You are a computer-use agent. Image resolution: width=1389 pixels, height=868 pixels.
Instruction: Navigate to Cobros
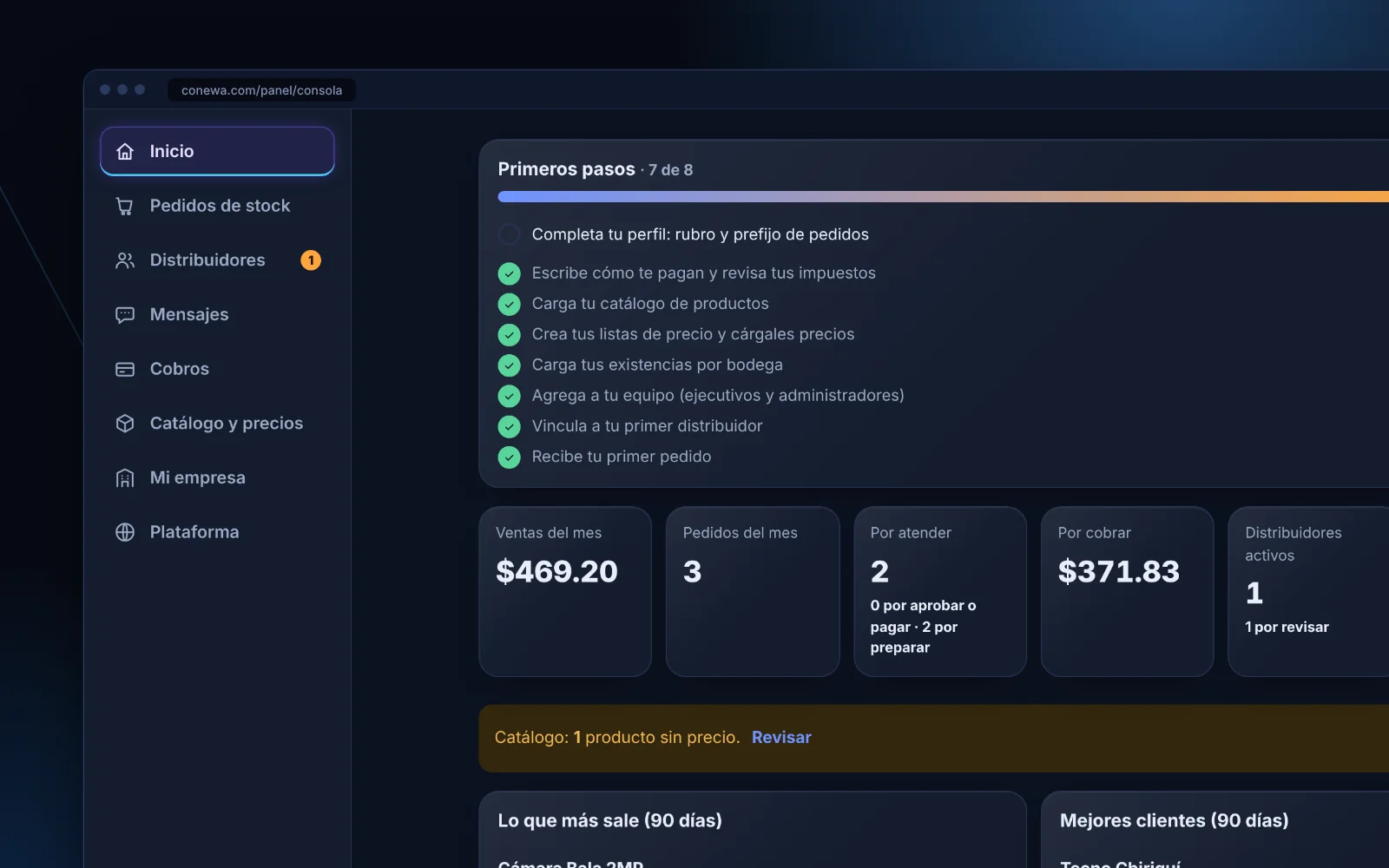tap(217, 369)
